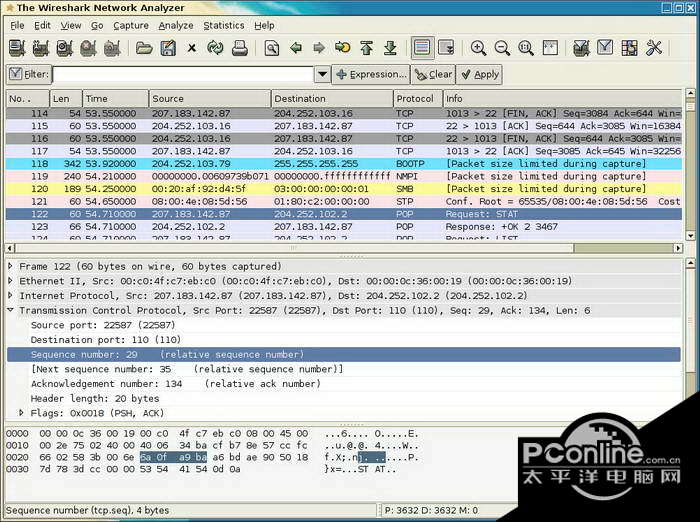
Task: Open the Statistics menu
Action: coord(224,25)
